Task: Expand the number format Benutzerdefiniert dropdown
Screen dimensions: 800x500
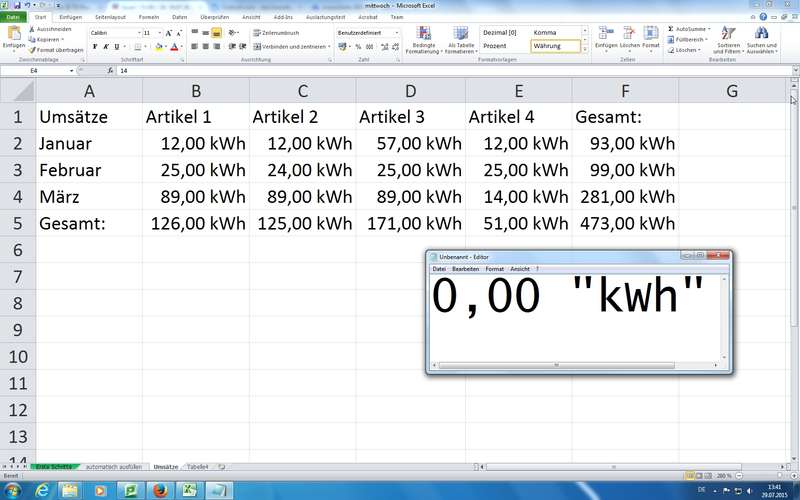Action: pyautogui.click(x=396, y=32)
